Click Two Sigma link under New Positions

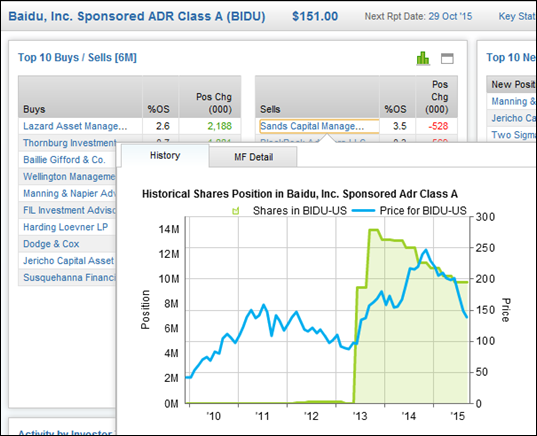tap(514, 135)
